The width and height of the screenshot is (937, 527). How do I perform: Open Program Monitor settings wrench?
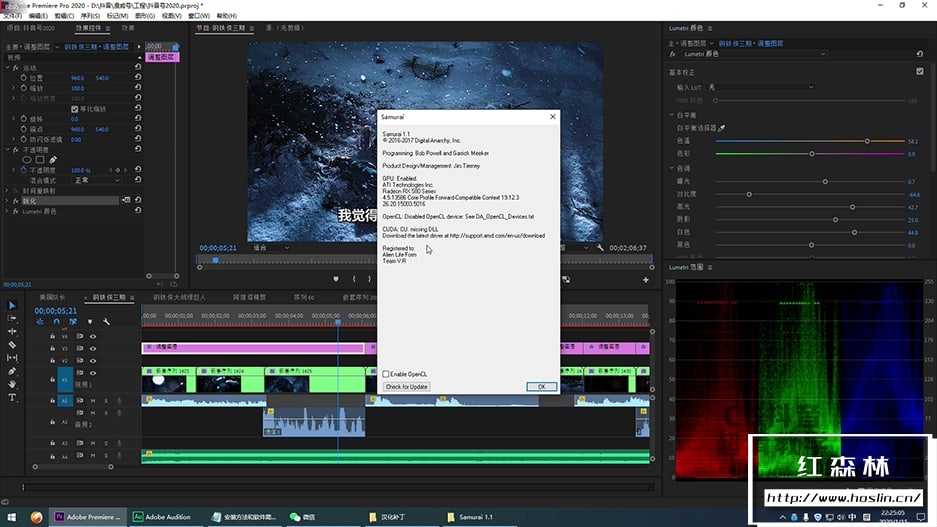(x=600, y=247)
